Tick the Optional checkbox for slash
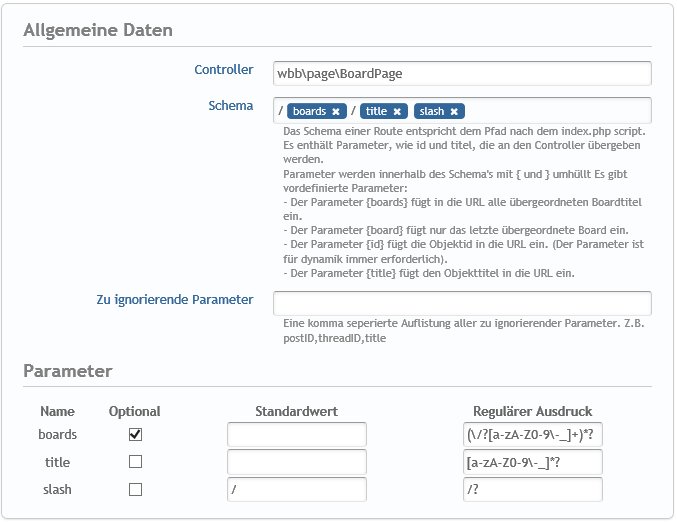 pos(136,489)
